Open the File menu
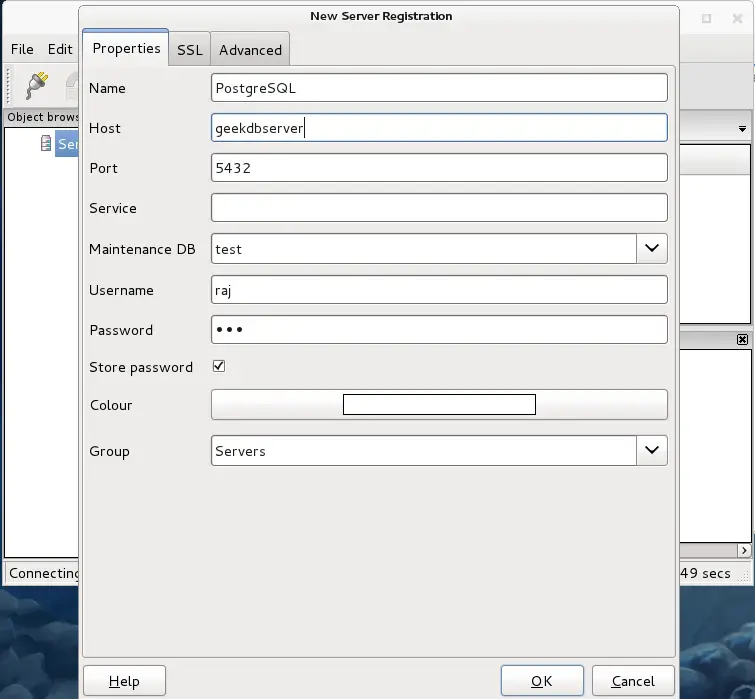The width and height of the screenshot is (755, 699). (22, 49)
